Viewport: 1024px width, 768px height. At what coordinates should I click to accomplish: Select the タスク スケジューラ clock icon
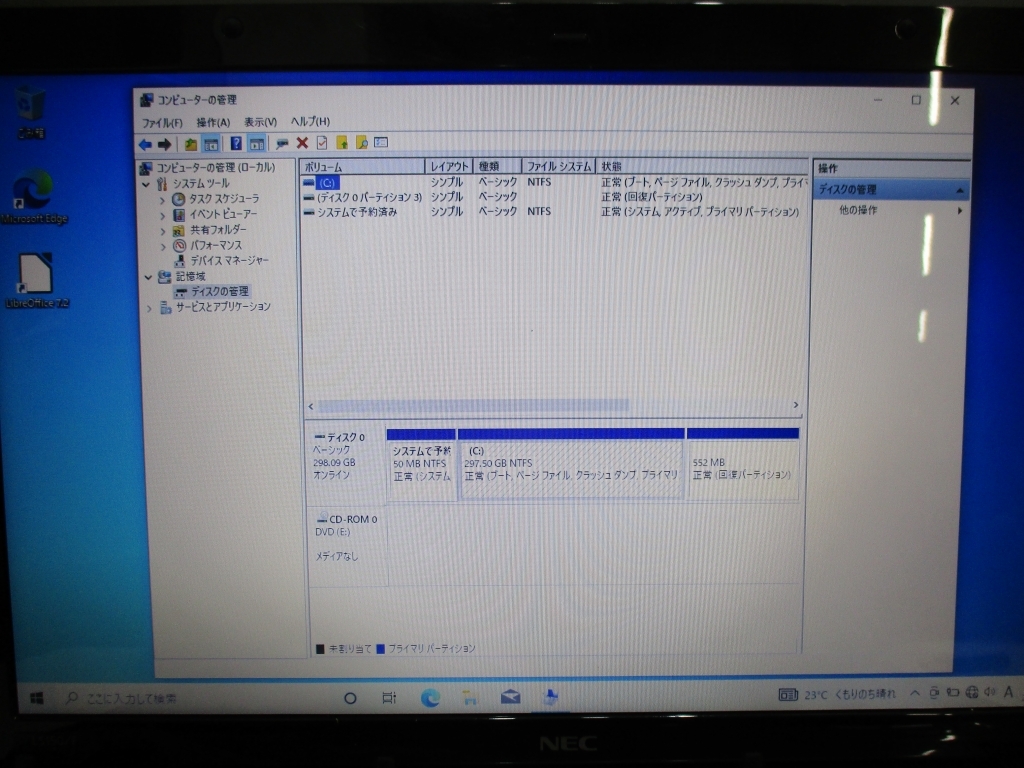coord(178,199)
